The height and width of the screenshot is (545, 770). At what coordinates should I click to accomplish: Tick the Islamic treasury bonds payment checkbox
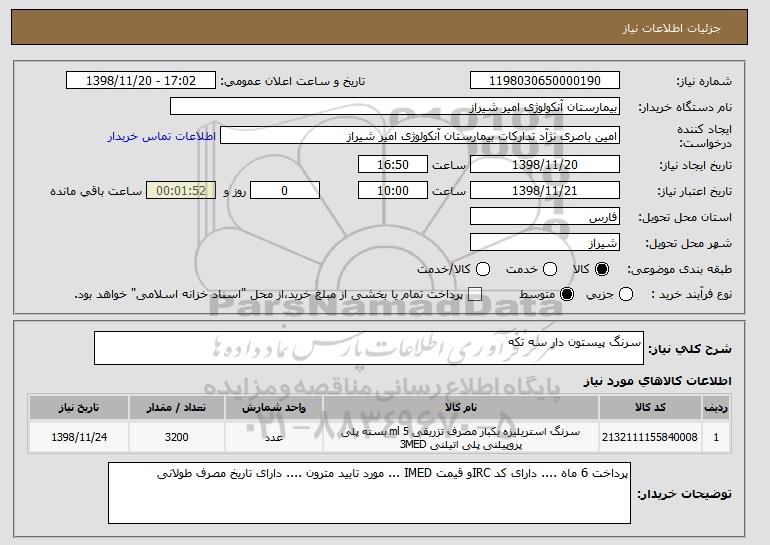[475, 295]
